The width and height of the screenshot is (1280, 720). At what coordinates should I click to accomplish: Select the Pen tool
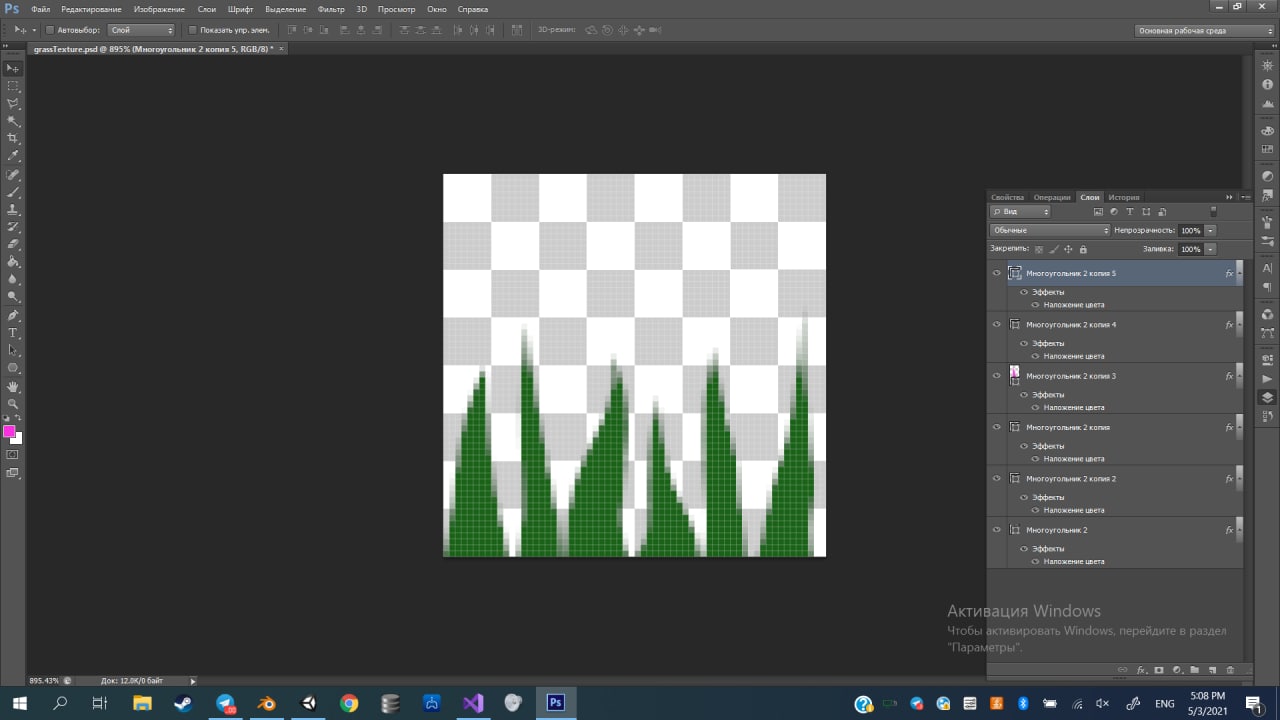point(13,316)
